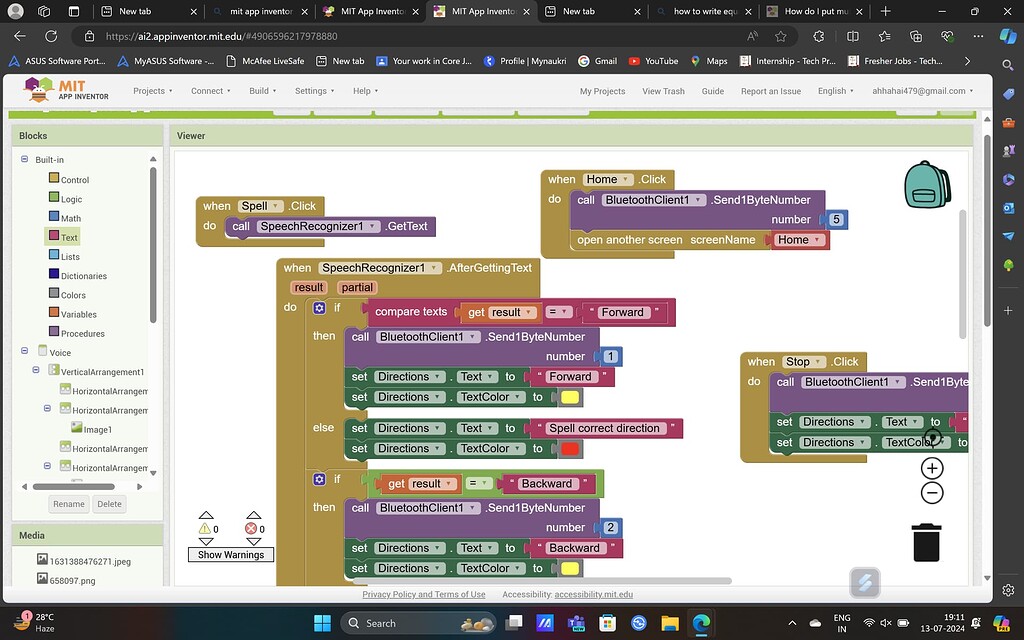
Task: Collapse VerticalArrangement1 in the blocks tree
Action: click(36, 371)
